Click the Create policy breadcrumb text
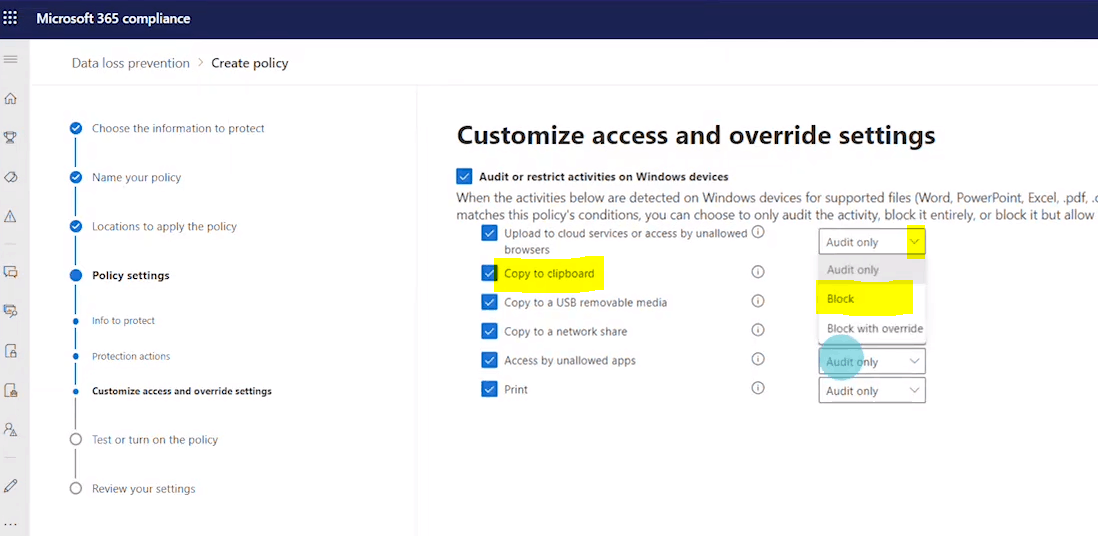 pos(250,63)
